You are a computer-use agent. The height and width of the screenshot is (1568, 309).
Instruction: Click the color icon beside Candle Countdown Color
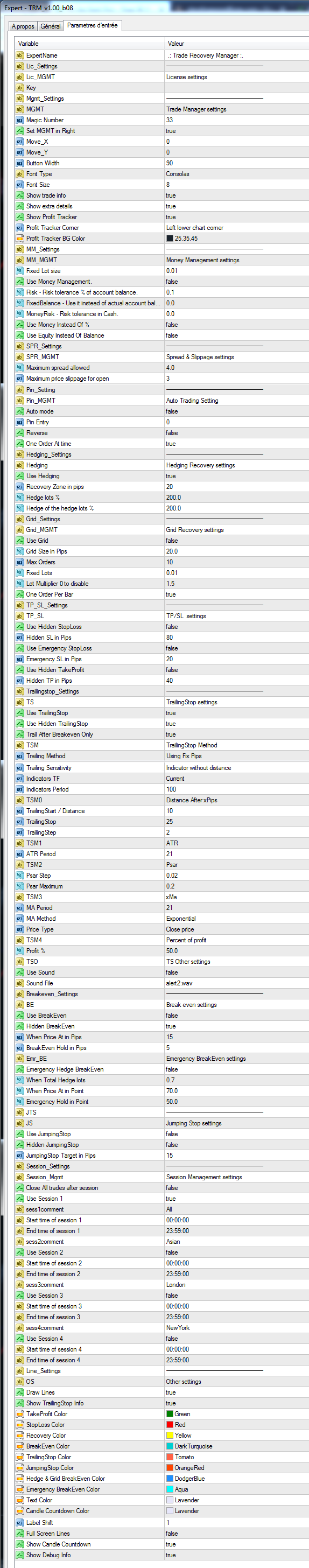[x=19, y=1511]
